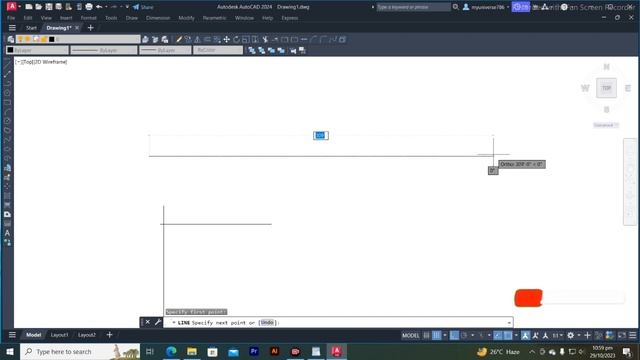Screen dimensions: 640x360
Task: Click the MODEL space status bar button
Action: coord(410,335)
